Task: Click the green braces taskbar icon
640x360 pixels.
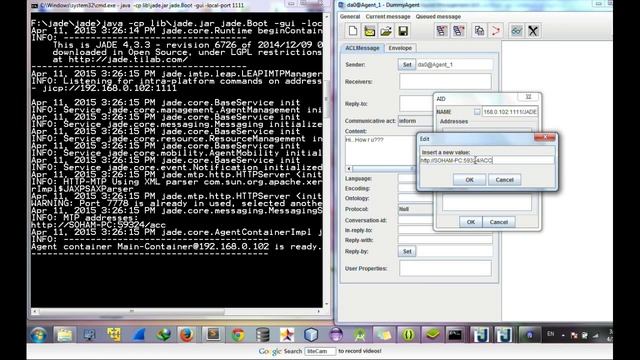Action: pos(408,335)
